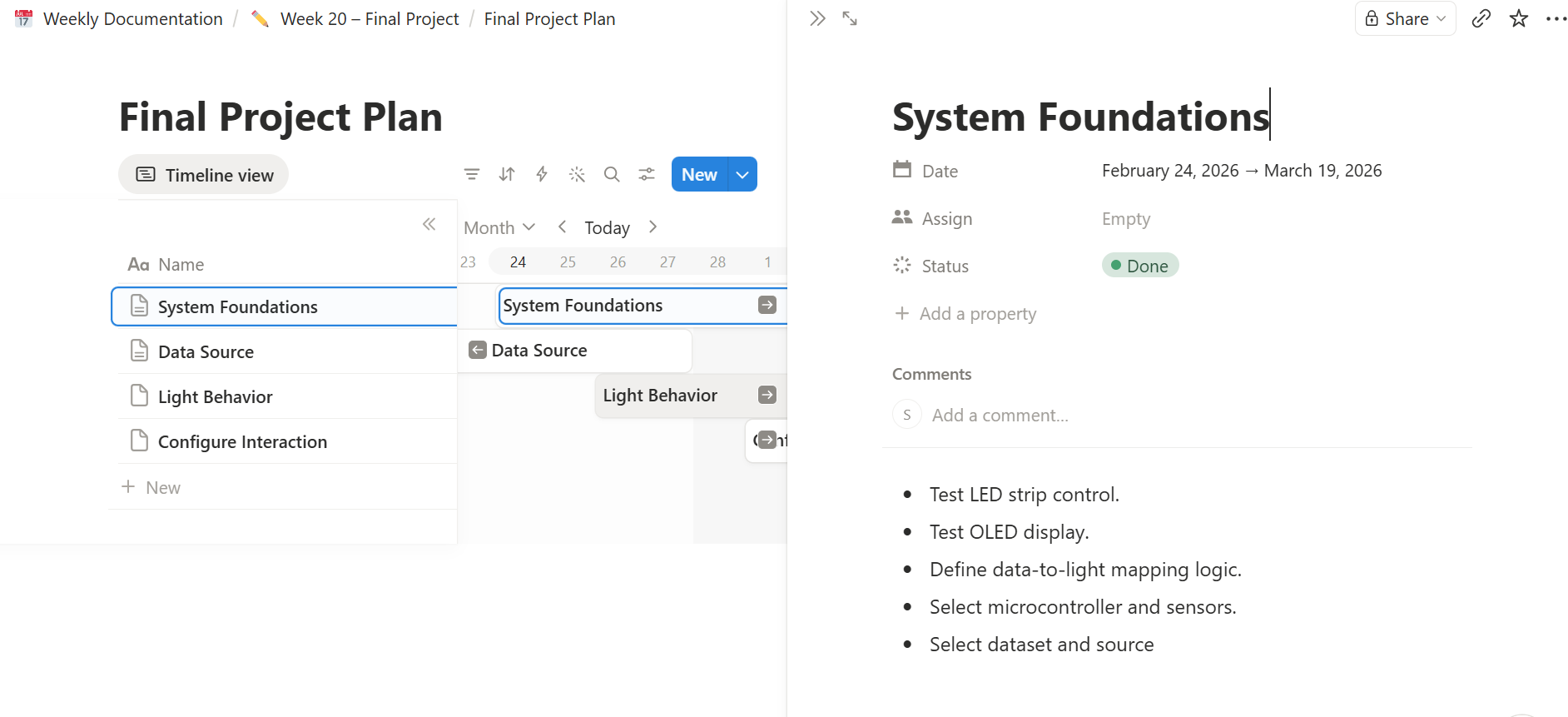Image resolution: width=1568 pixels, height=717 pixels.
Task: Edit the Date range value
Action: pyautogui.click(x=1242, y=171)
